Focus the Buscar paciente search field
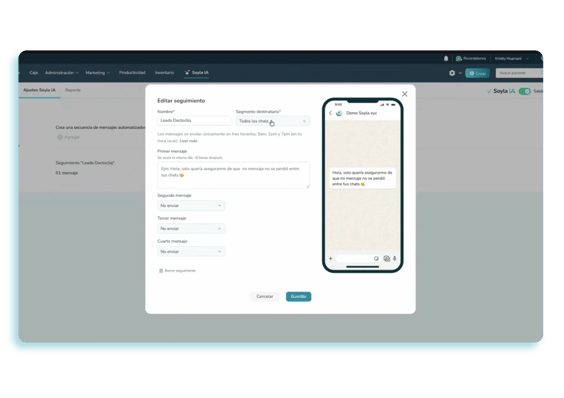 (x=519, y=73)
